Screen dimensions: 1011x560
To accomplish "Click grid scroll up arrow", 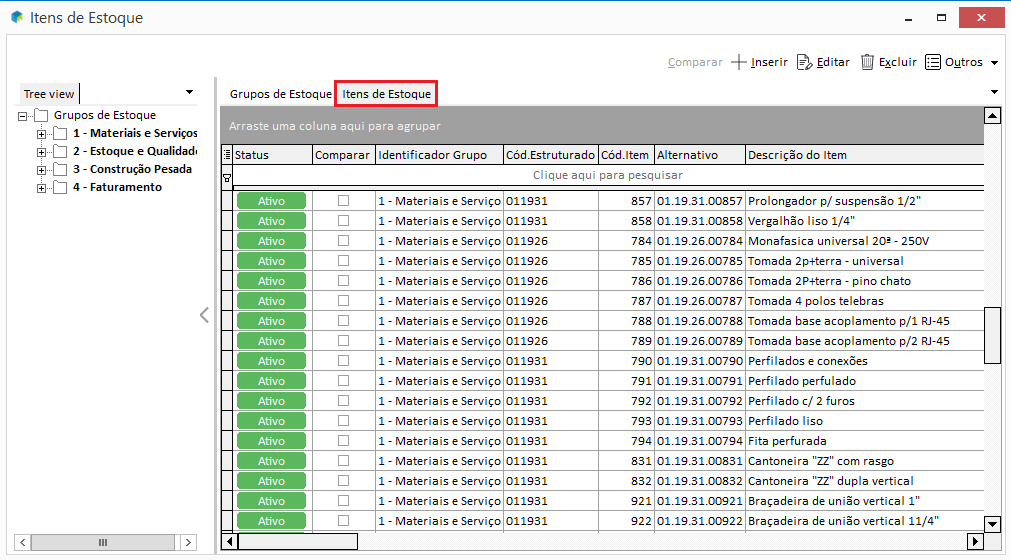I will pyautogui.click(x=992, y=116).
